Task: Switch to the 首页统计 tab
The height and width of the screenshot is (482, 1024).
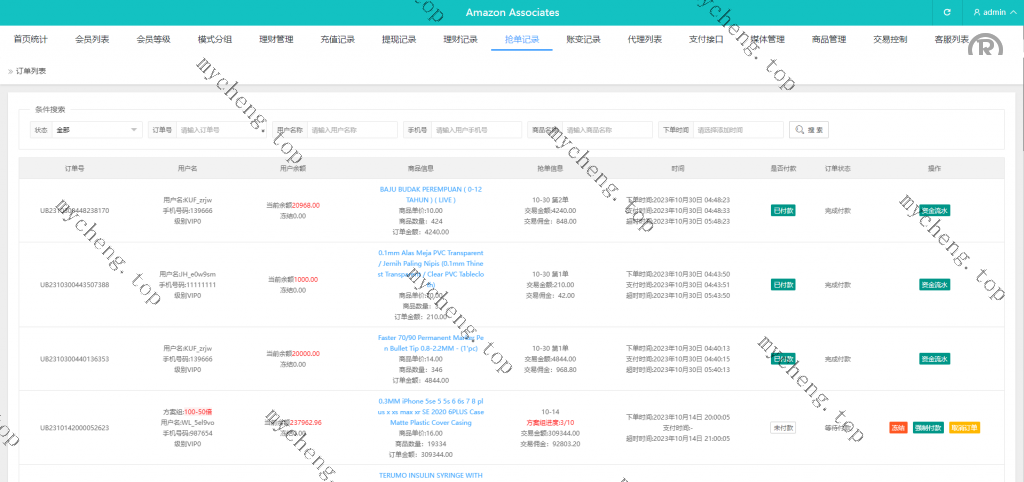Action: [30, 40]
